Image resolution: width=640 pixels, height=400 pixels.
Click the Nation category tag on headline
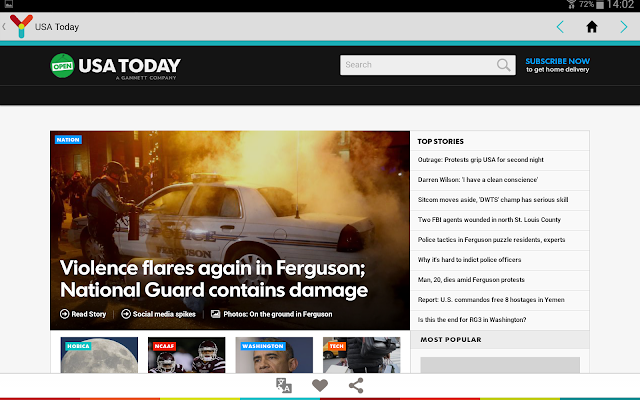click(x=68, y=140)
